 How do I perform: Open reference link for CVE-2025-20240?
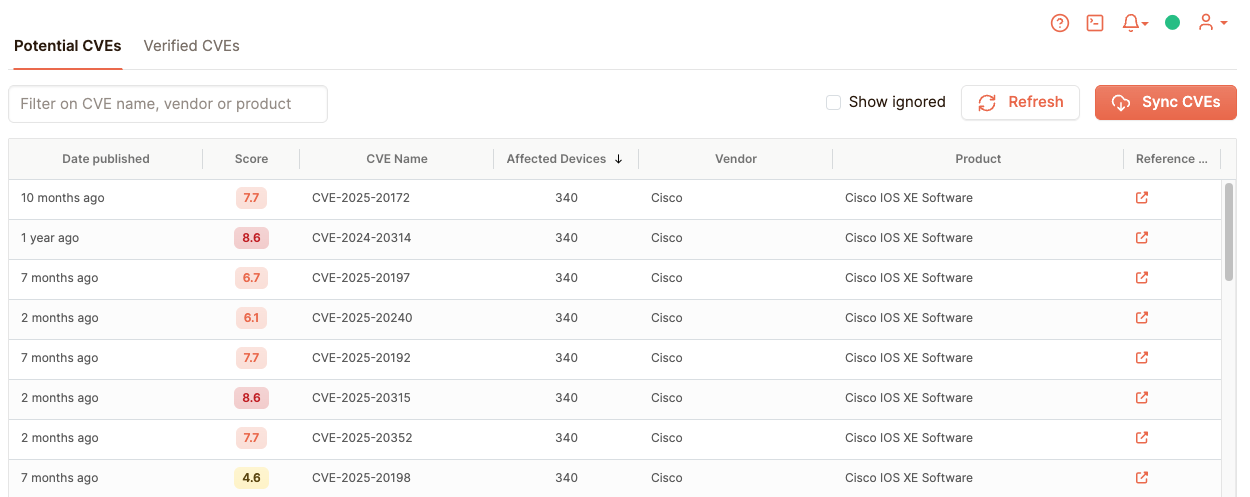1142,318
